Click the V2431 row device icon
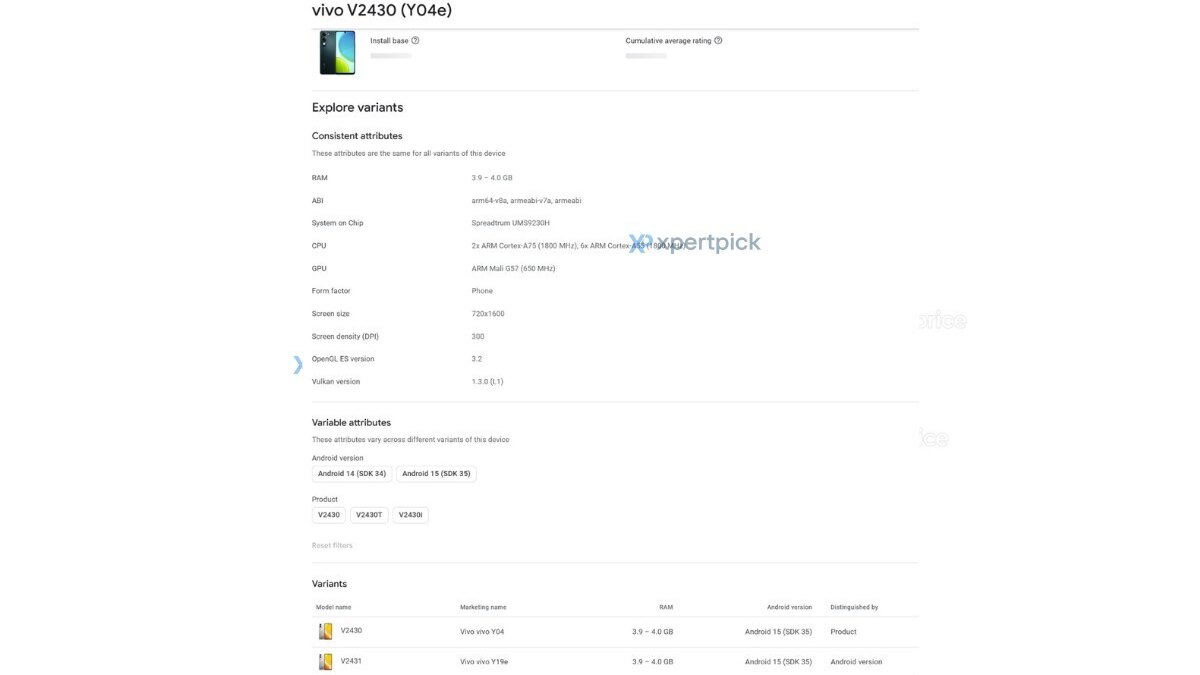Image resolution: width=1200 pixels, height=675 pixels. point(326,662)
